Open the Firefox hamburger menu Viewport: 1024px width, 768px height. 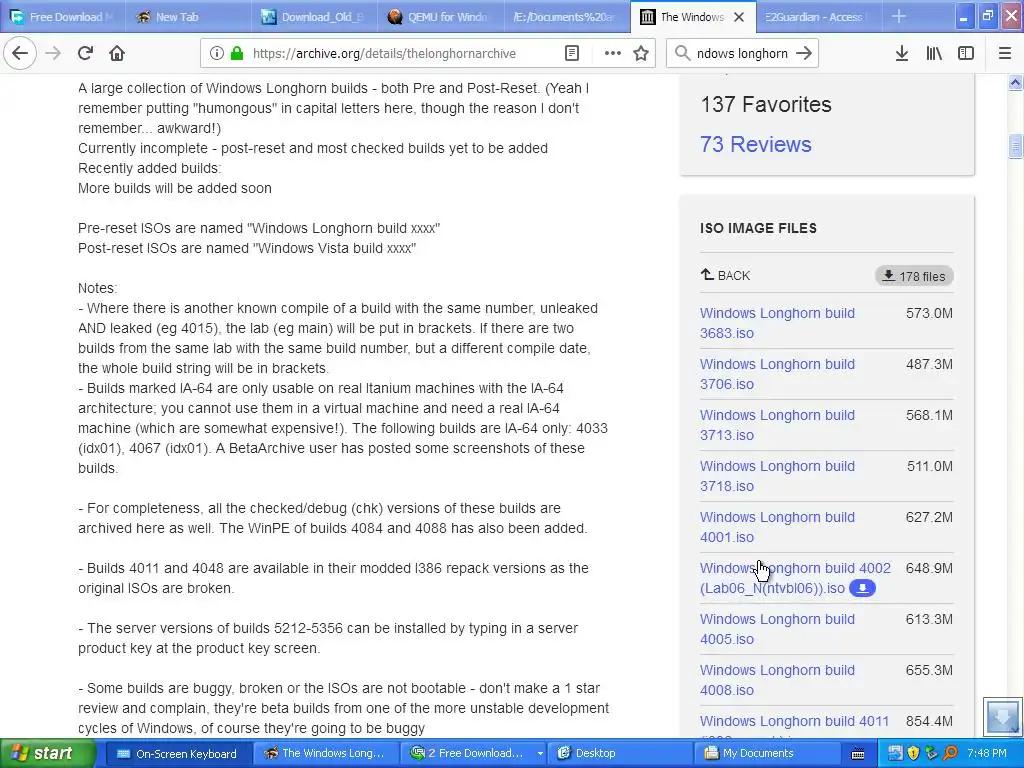click(1005, 53)
